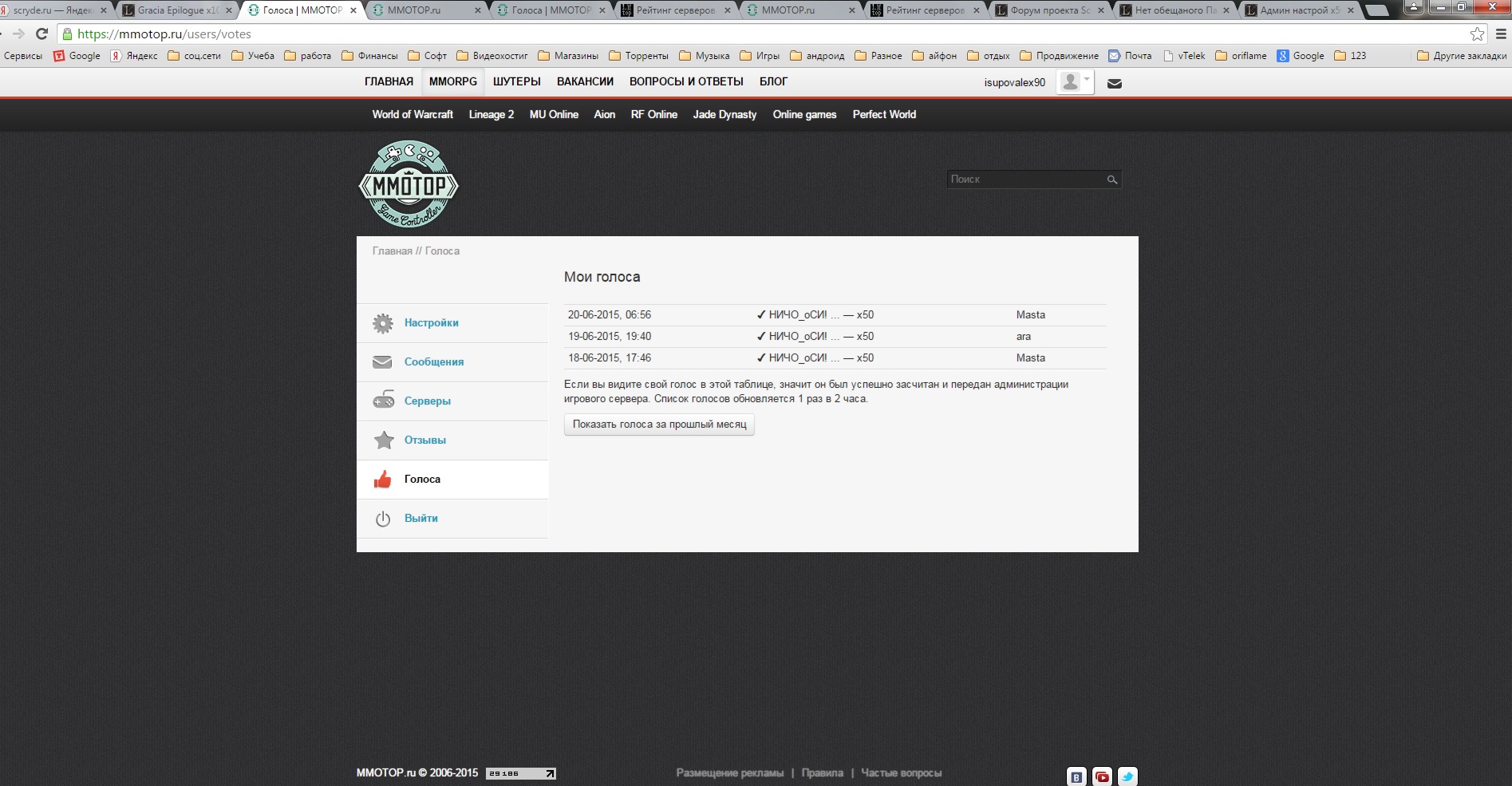Bookmark this page with star icon

tap(1477, 34)
